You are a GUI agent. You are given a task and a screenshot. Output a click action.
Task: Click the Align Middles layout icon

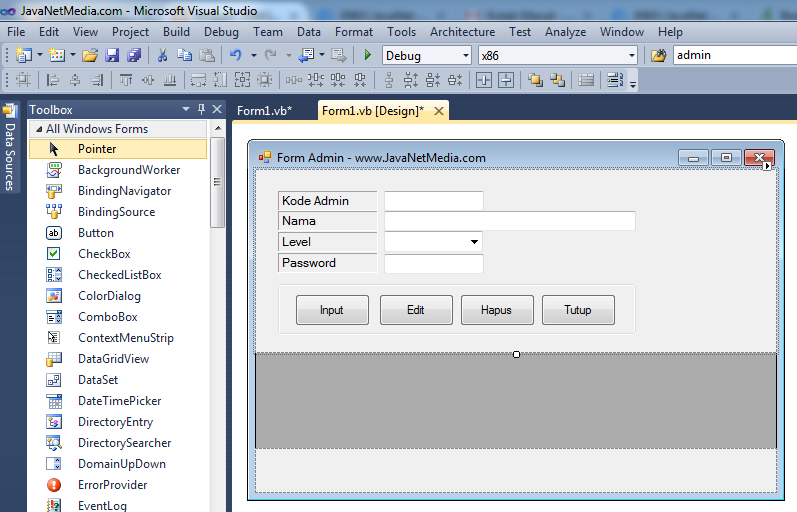coord(148,80)
